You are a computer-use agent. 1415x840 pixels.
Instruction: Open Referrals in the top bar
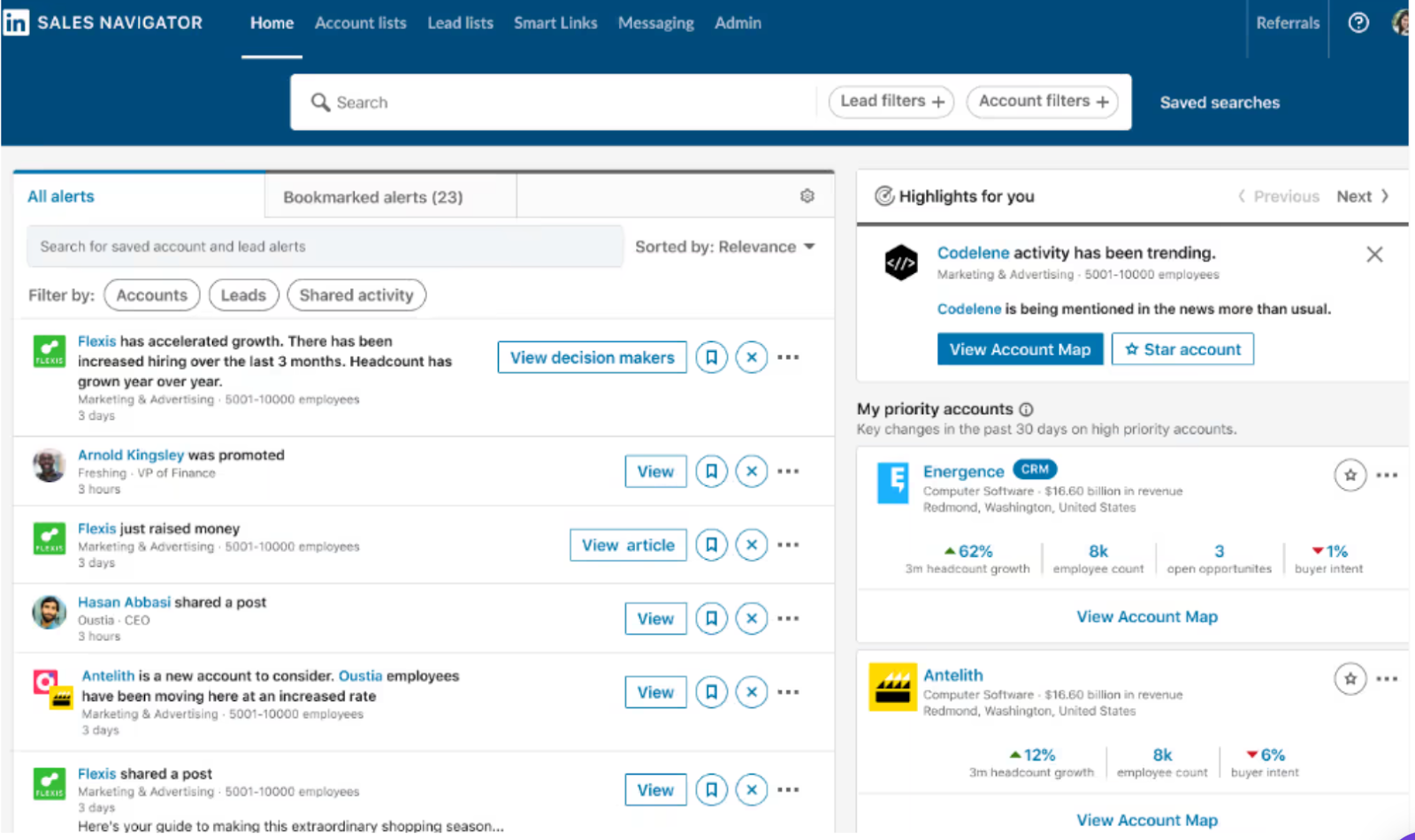1288,23
